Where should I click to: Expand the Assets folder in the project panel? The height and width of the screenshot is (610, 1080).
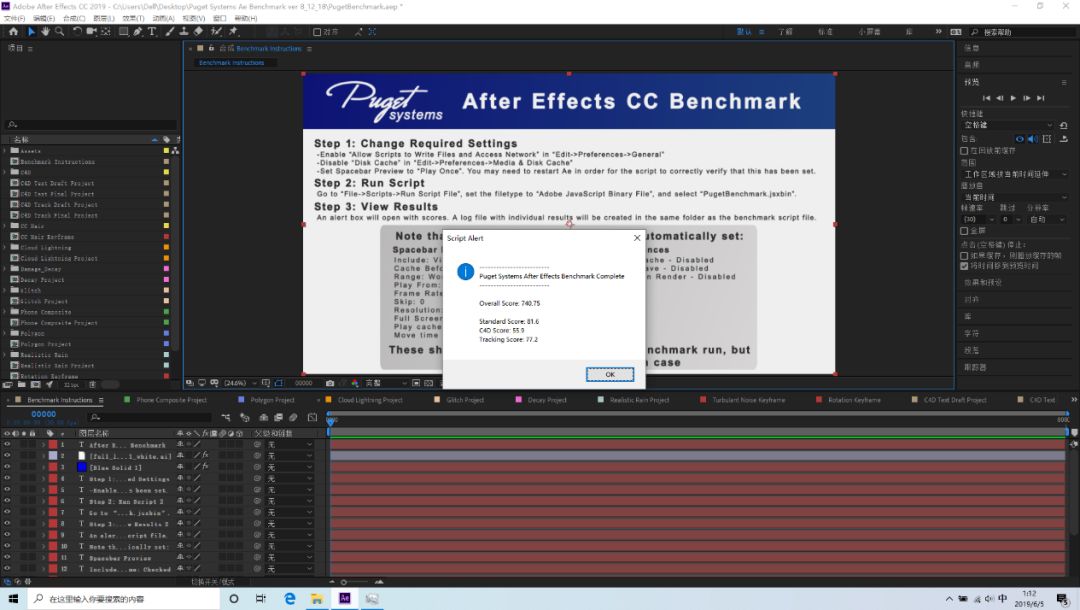pyautogui.click(x=5, y=151)
